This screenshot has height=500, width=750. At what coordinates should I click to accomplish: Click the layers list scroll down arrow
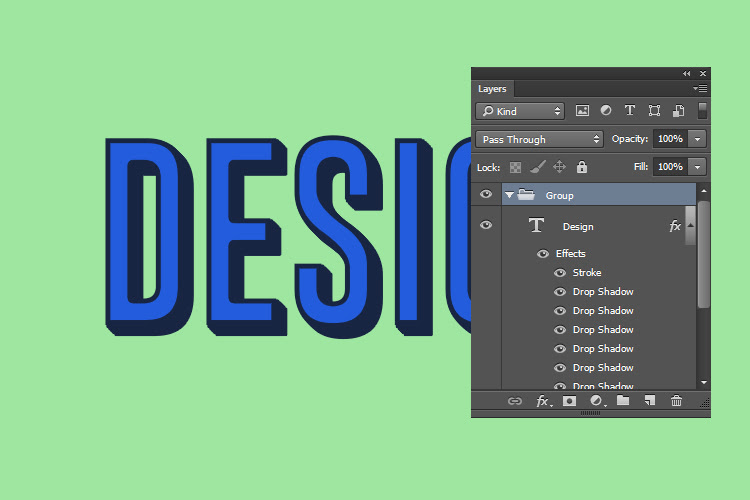click(x=704, y=383)
